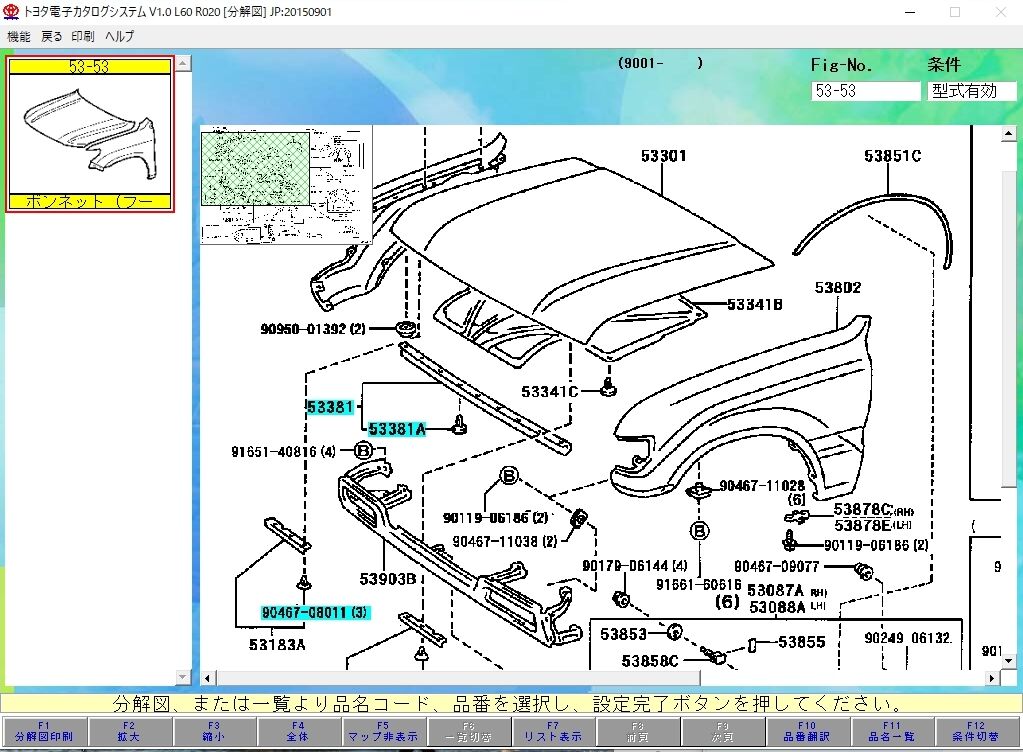Open the 印刷 menu
The width and height of the screenshot is (1023, 752).
[x=83, y=37]
